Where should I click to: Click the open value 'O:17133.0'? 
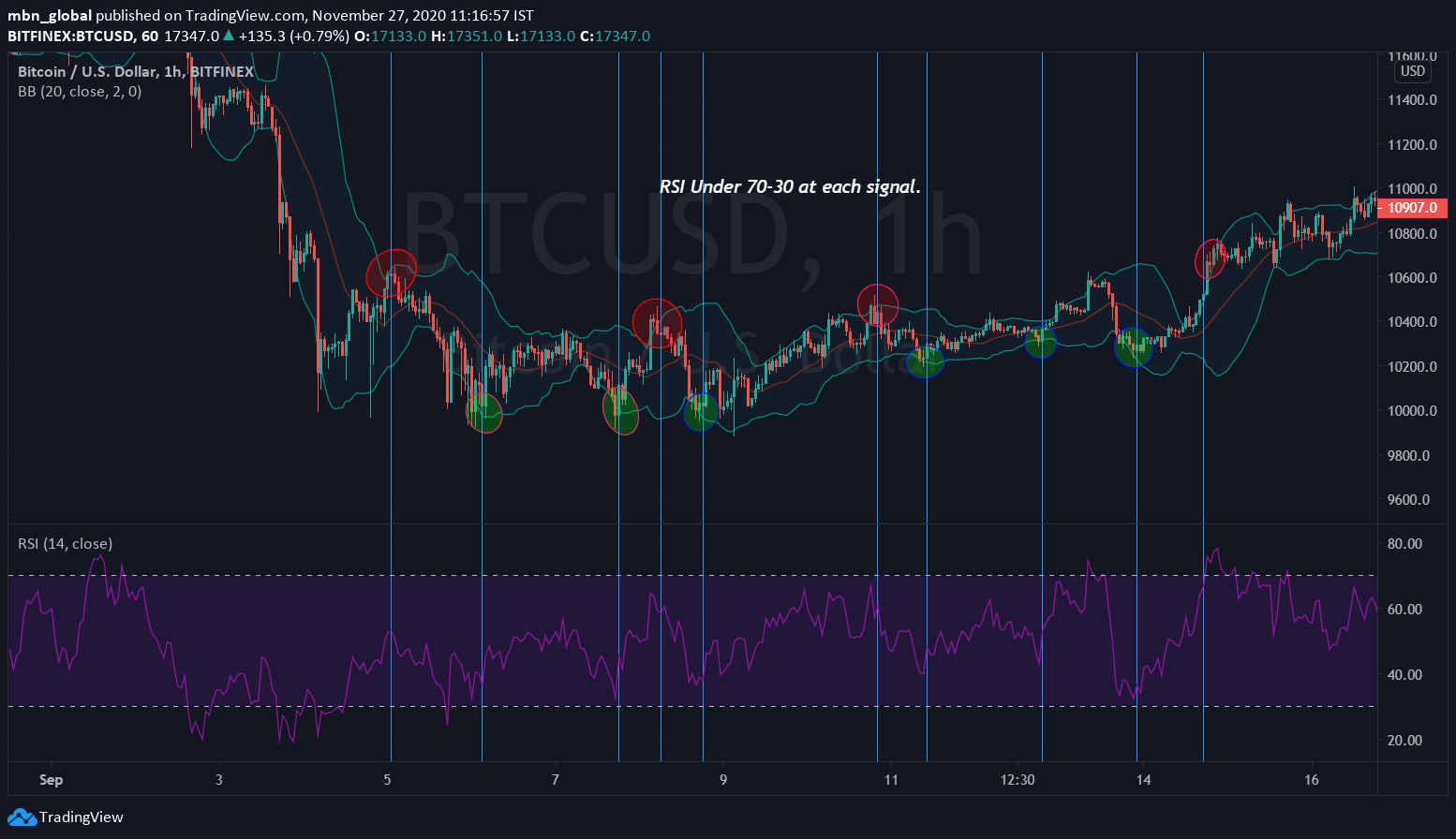tap(390, 37)
